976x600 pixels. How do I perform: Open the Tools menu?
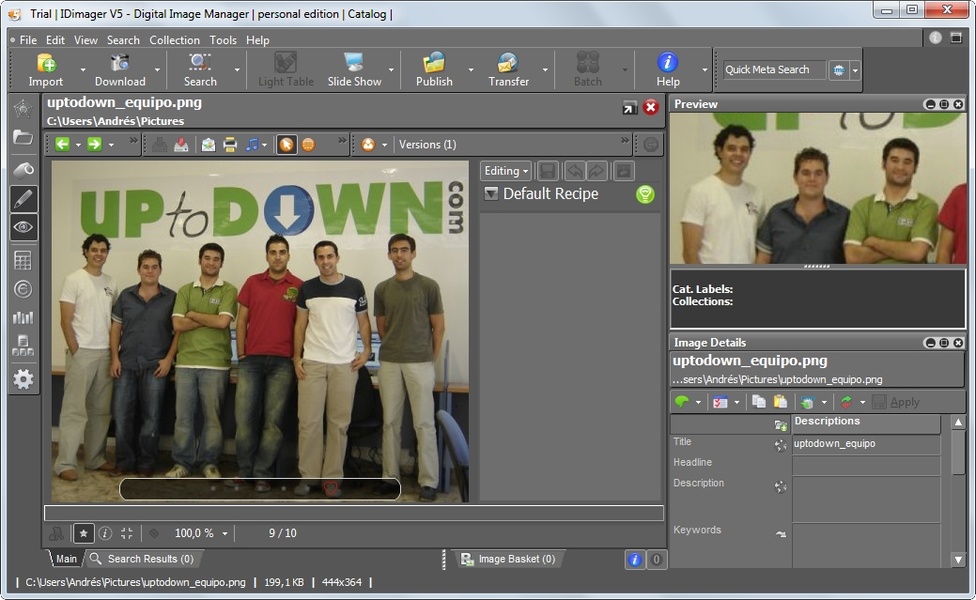point(223,40)
